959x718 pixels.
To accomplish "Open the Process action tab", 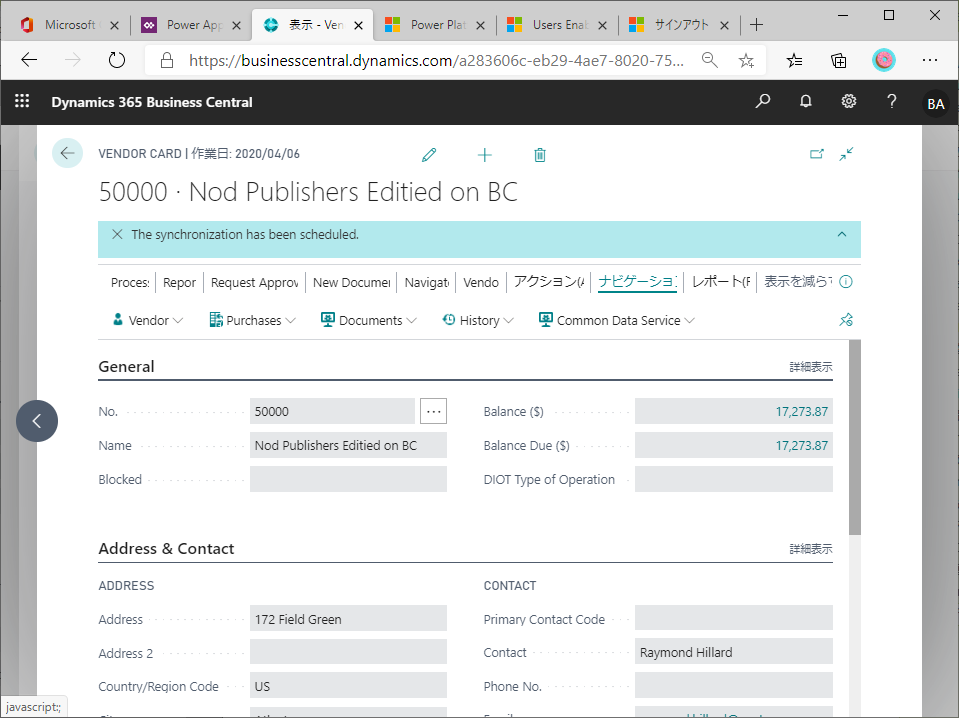I will [130, 283].
